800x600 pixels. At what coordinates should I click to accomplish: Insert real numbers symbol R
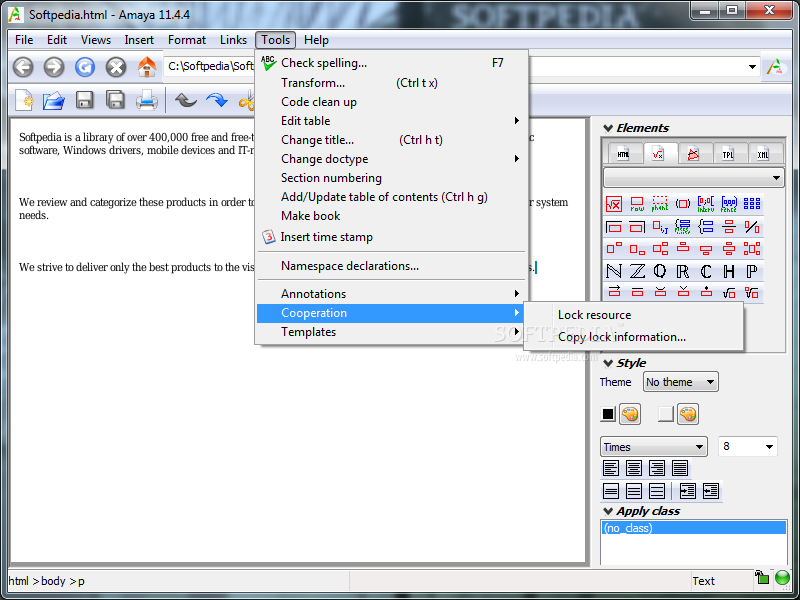point(683,271)
